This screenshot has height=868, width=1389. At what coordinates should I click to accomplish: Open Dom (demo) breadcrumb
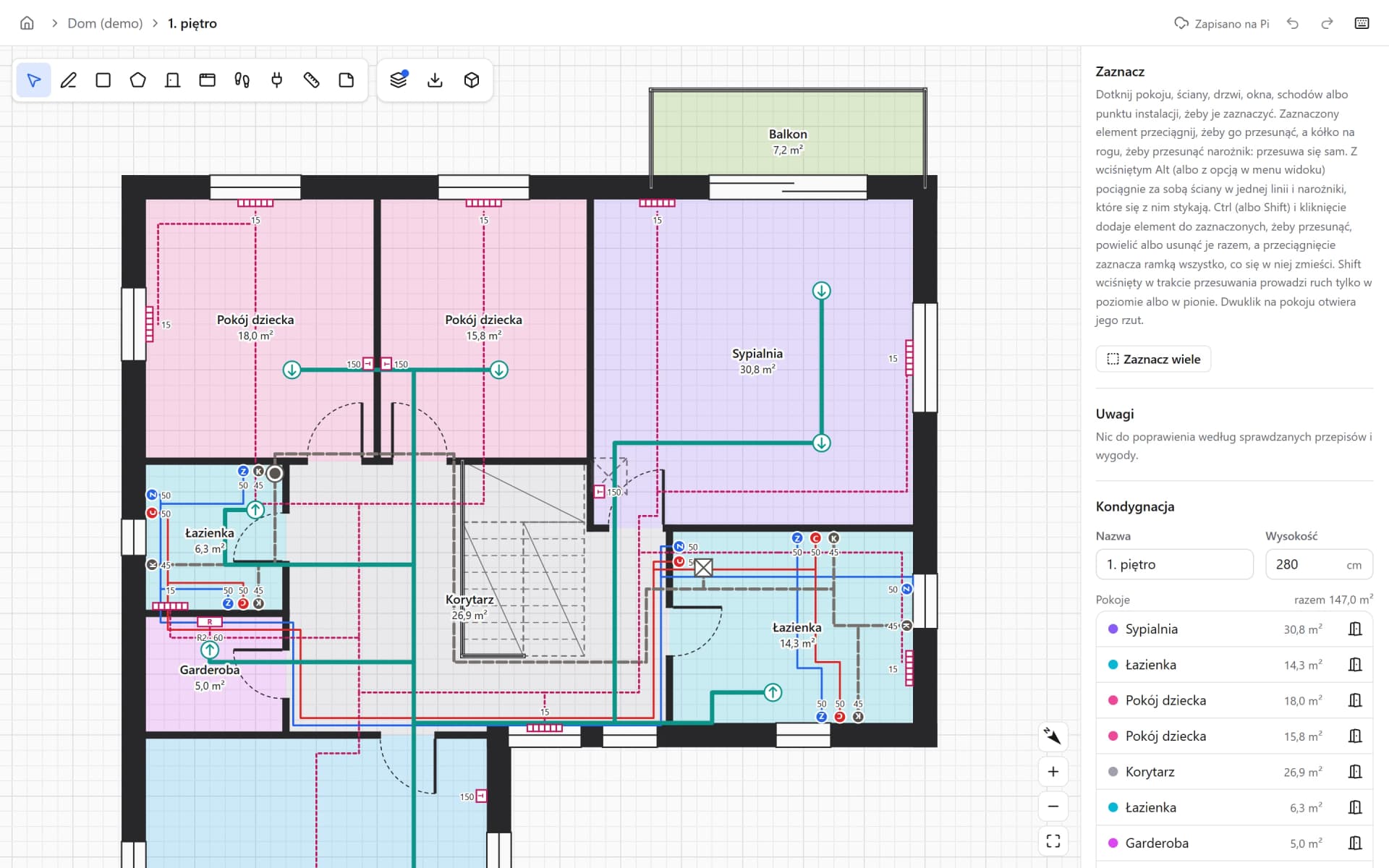tap(105, 23)
